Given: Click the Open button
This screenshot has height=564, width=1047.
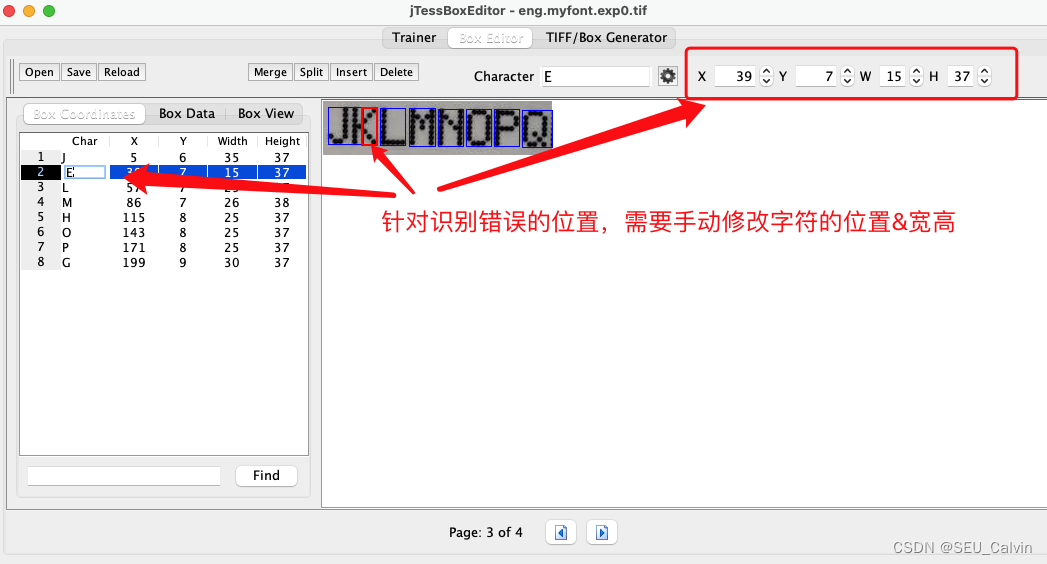Looking at the screenshot, I should pyautogui.click(x=39, y=72).
